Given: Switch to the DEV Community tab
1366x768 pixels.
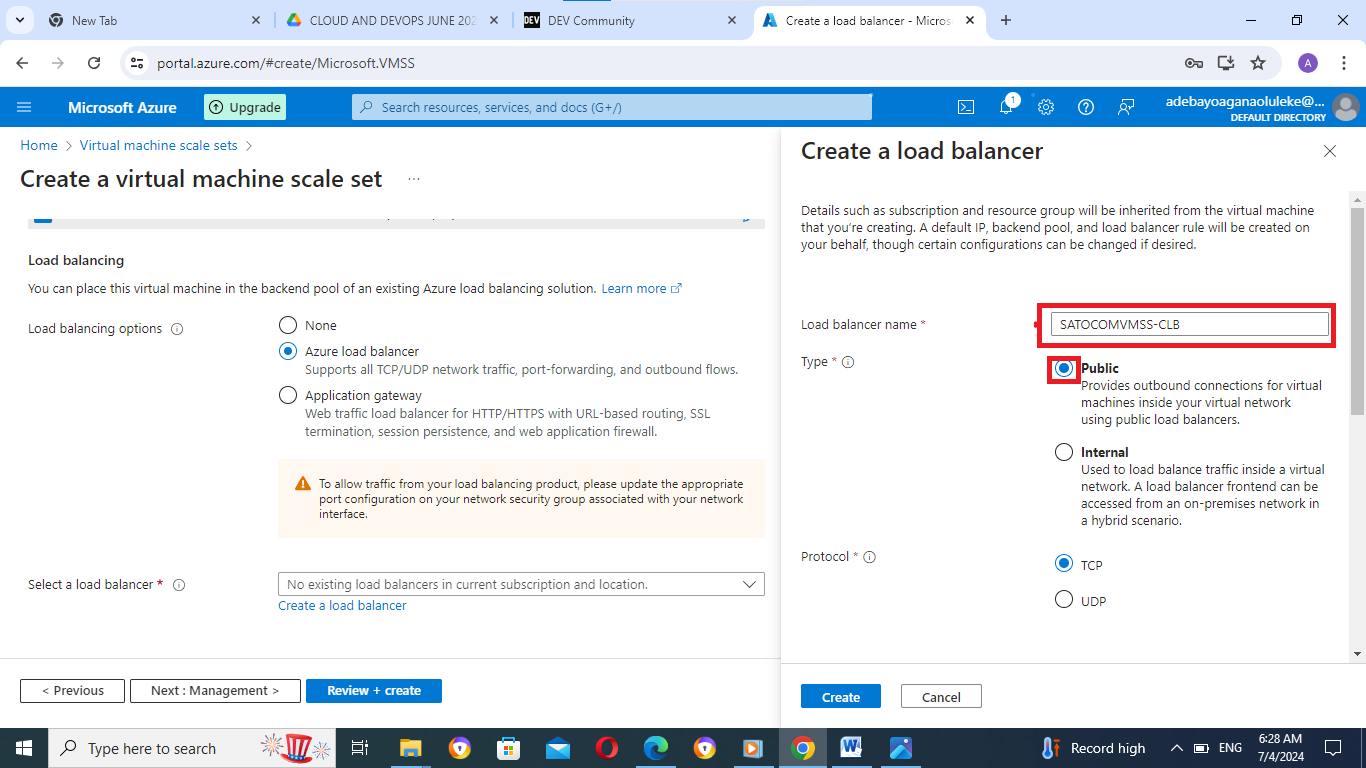Looking at the screenshot, I should (x=630, y=20).
